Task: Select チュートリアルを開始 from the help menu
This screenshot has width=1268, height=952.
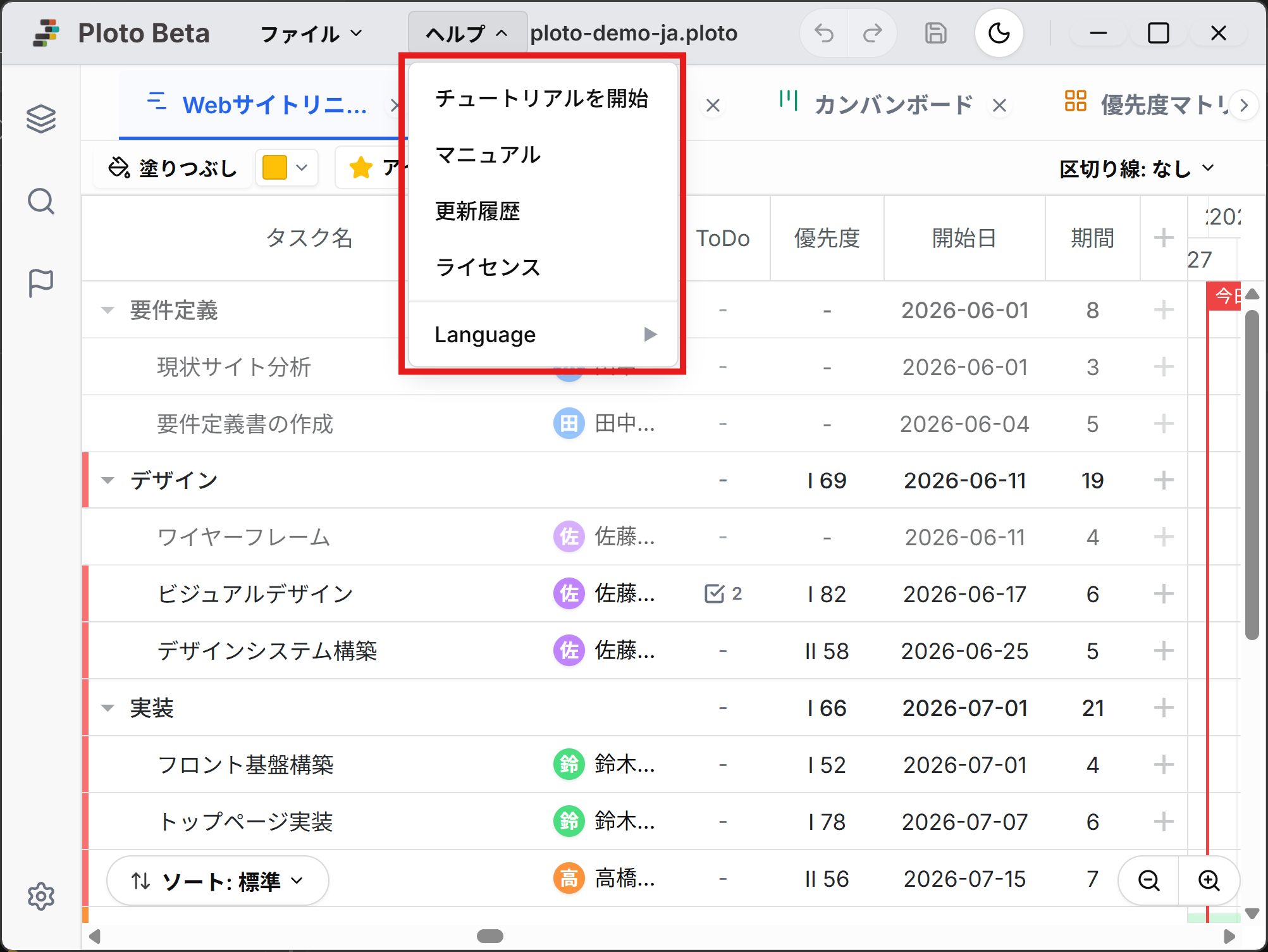Action: (x=543, y=98)
